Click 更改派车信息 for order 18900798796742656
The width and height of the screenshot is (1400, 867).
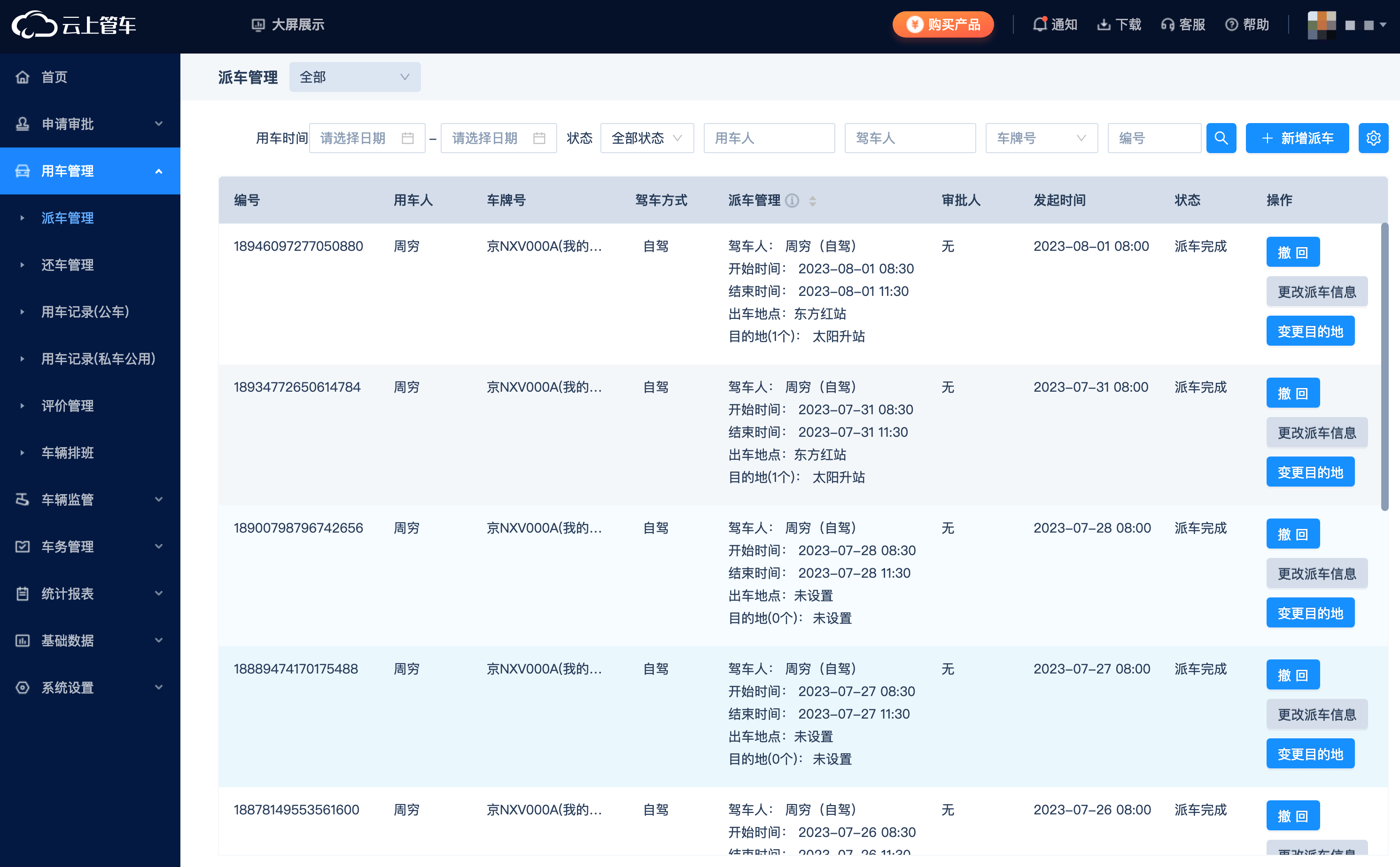point(1317,573)
